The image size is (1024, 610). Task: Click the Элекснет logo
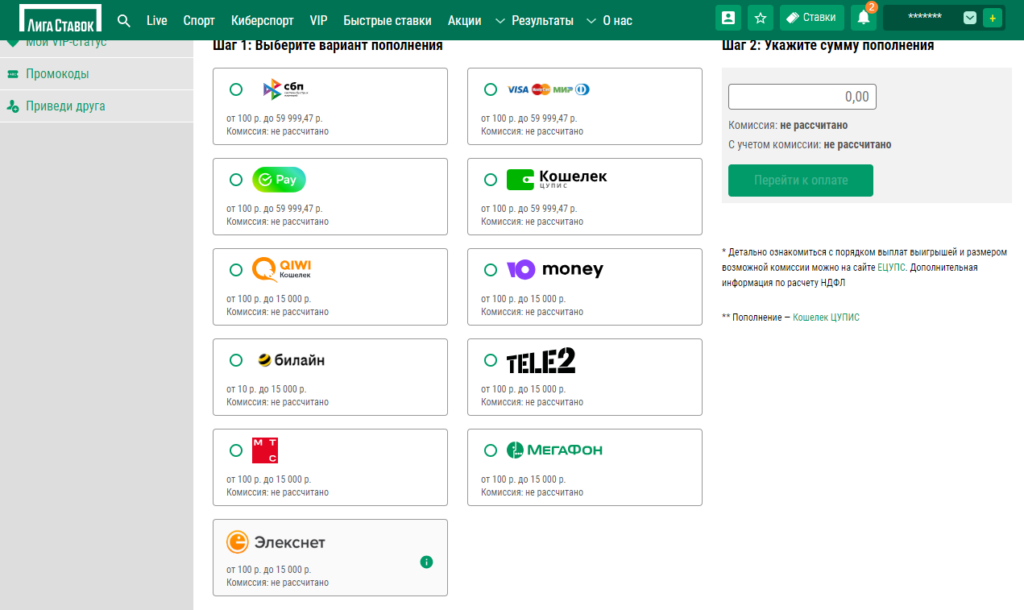(x=276, y=541)
